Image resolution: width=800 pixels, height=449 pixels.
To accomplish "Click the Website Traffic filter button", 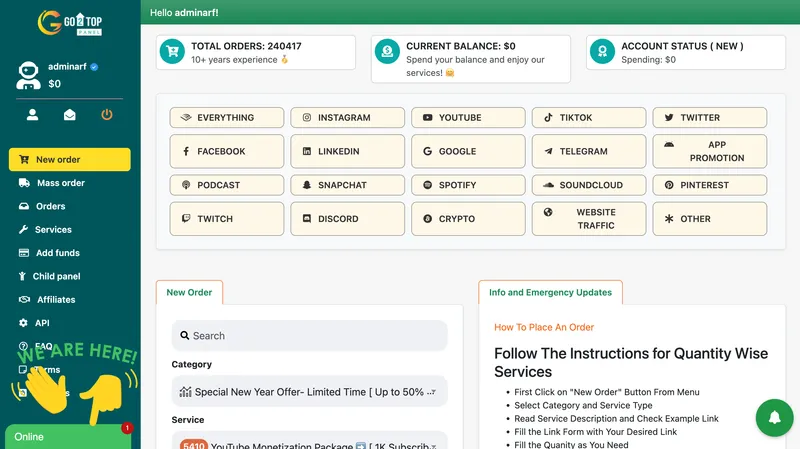I will pyautogui.click(x=589, y=219).
